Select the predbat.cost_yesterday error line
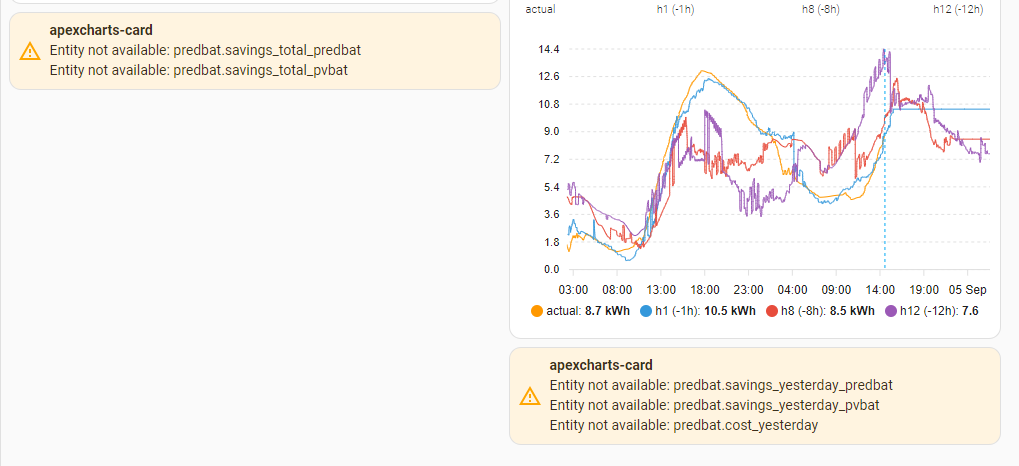Screen dimensions: 1019x466 coord(684,426)
